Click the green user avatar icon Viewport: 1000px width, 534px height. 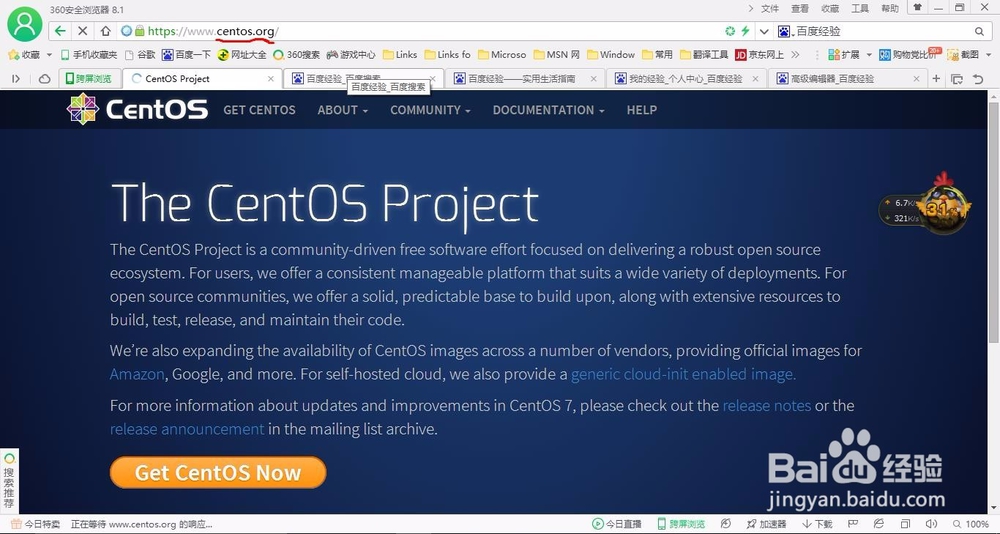(x=24, y=24)
